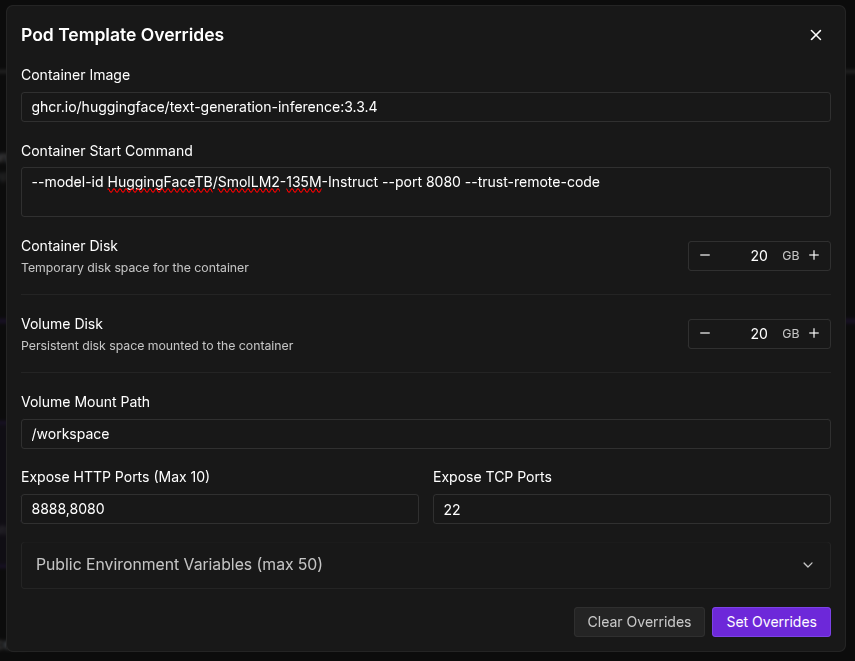855x661 pixels.
Task: Select the Volume Disk value of 20
Action: point(758,334)
